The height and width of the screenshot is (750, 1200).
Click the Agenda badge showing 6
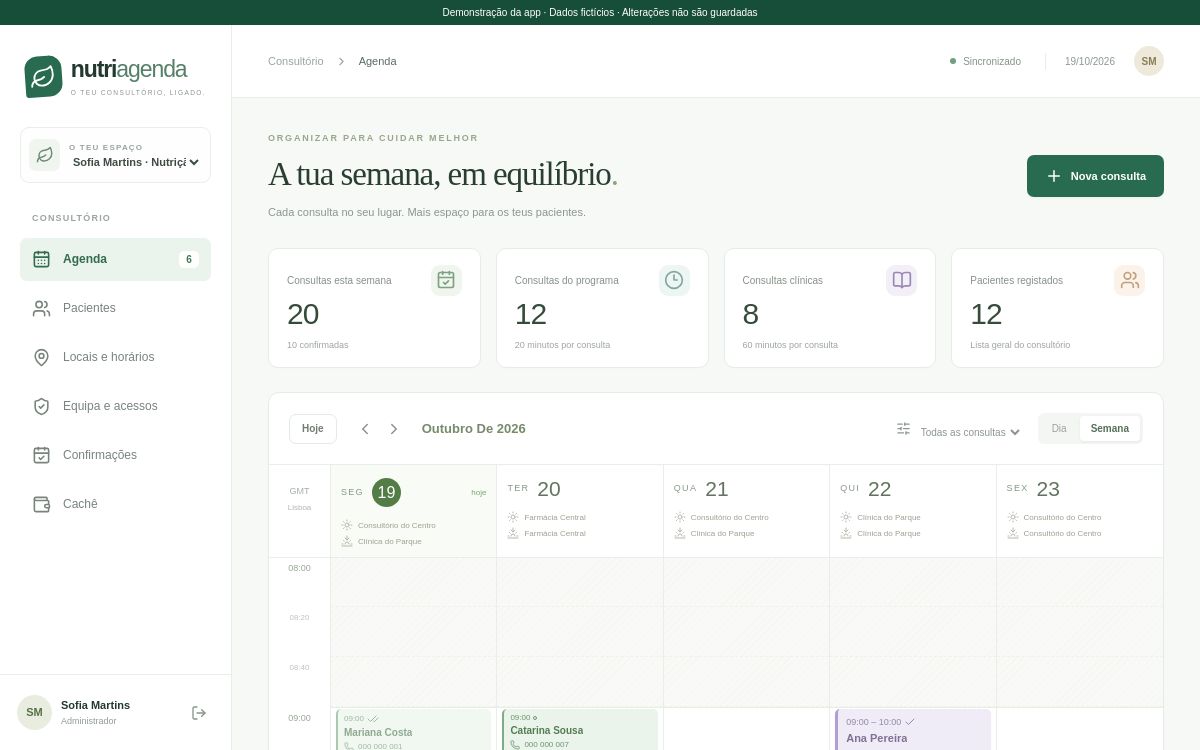point(189,259)
